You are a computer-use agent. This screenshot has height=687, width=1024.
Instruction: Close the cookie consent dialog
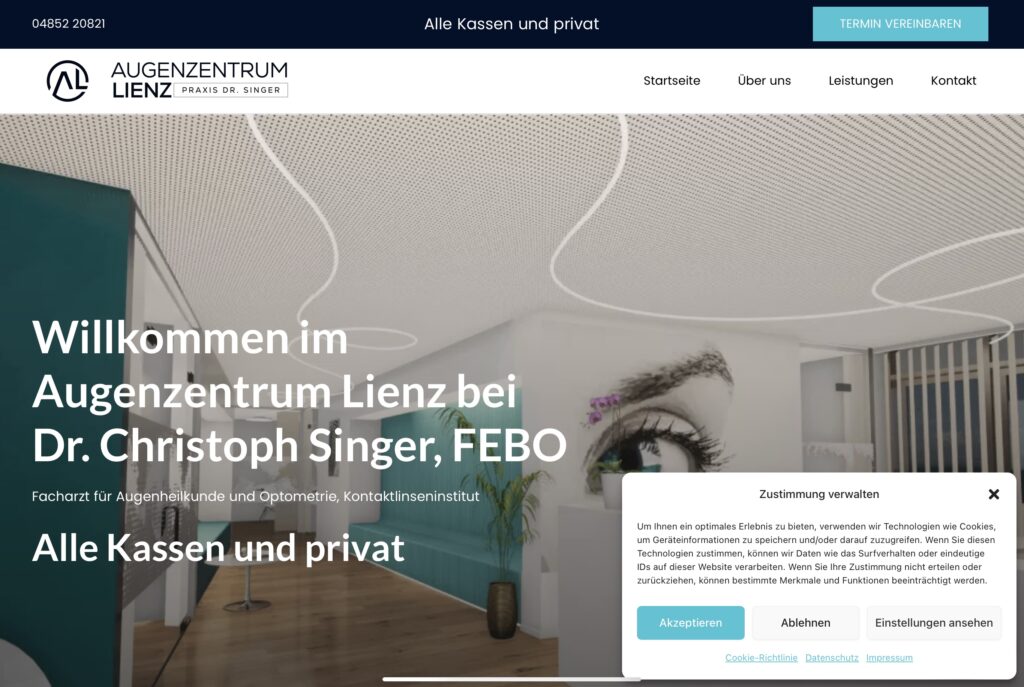coord(993,494)
